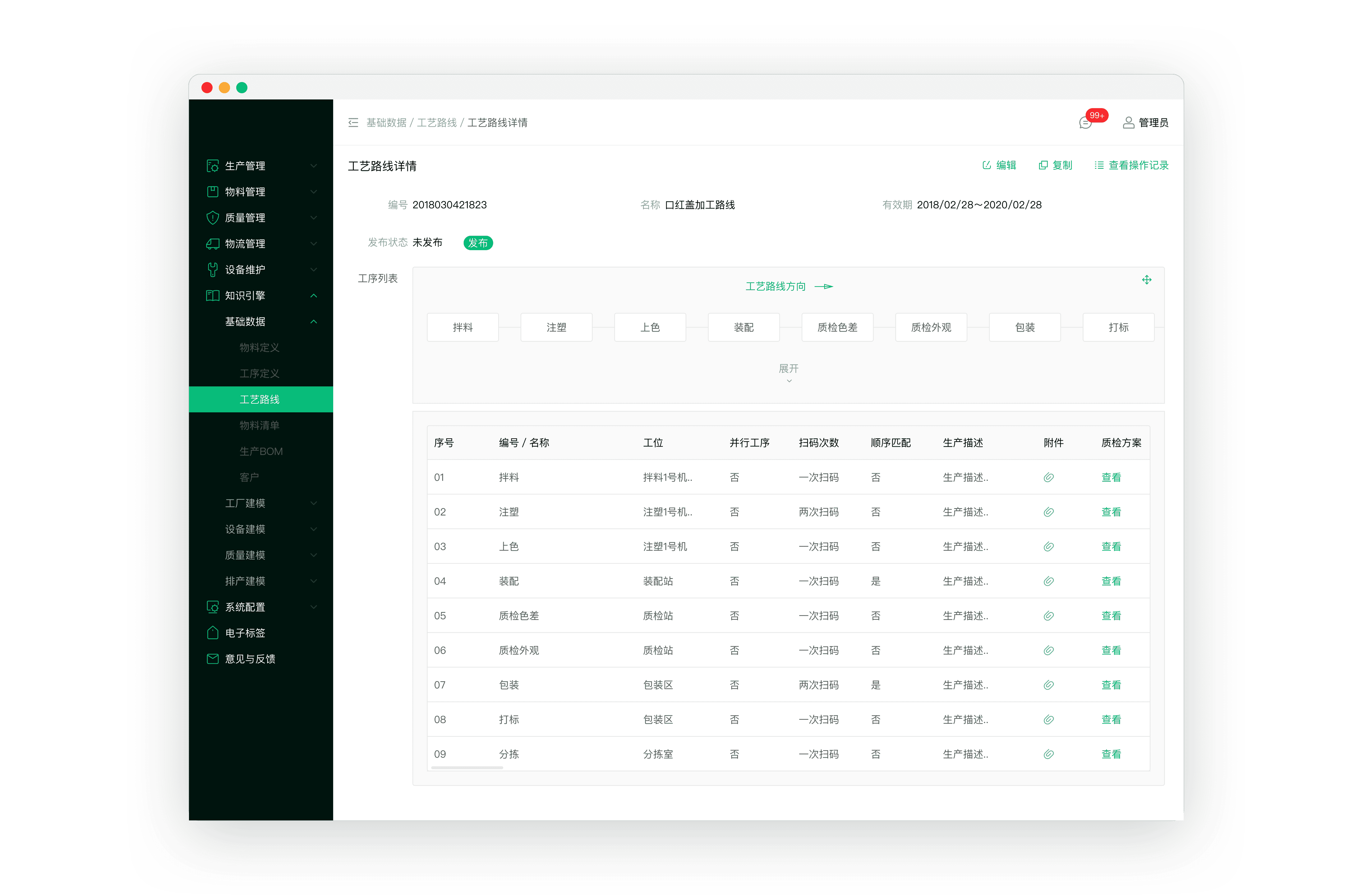1372x895 pixels.
Task: Select the 质检外观 process step box
Action: [x=930, y=327]
